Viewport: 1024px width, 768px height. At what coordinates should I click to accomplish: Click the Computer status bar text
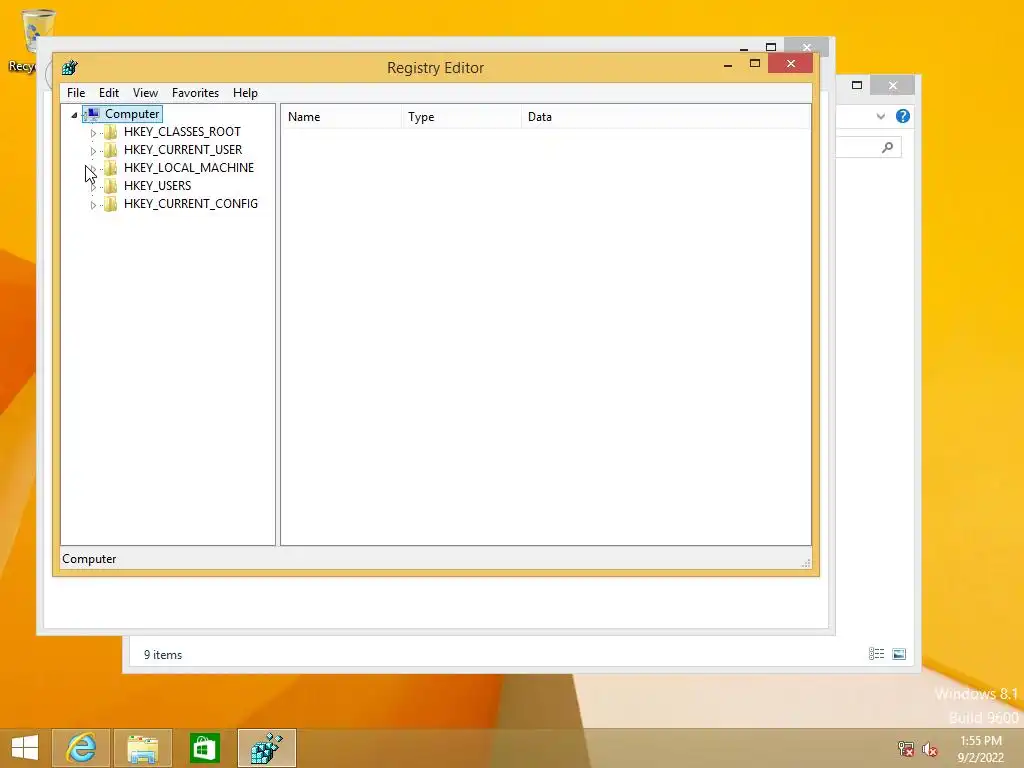[x=89, y=559]
